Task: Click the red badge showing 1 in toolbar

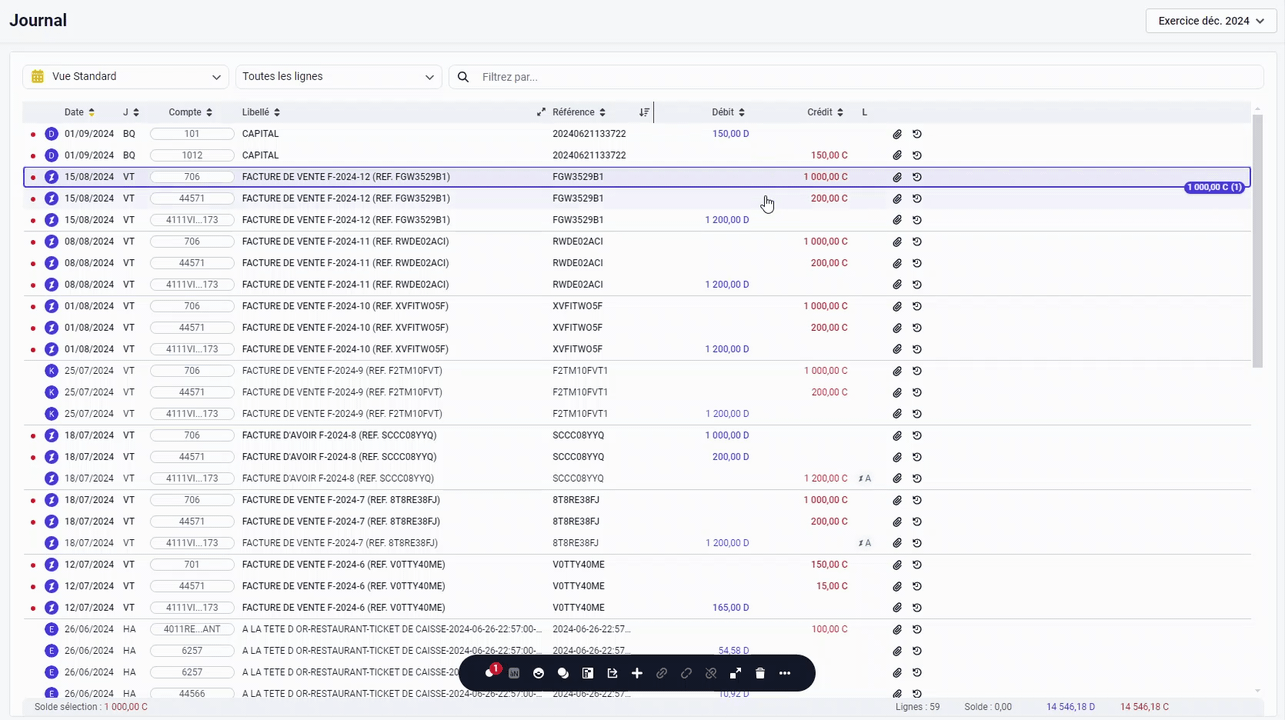Action: [495, 668]
